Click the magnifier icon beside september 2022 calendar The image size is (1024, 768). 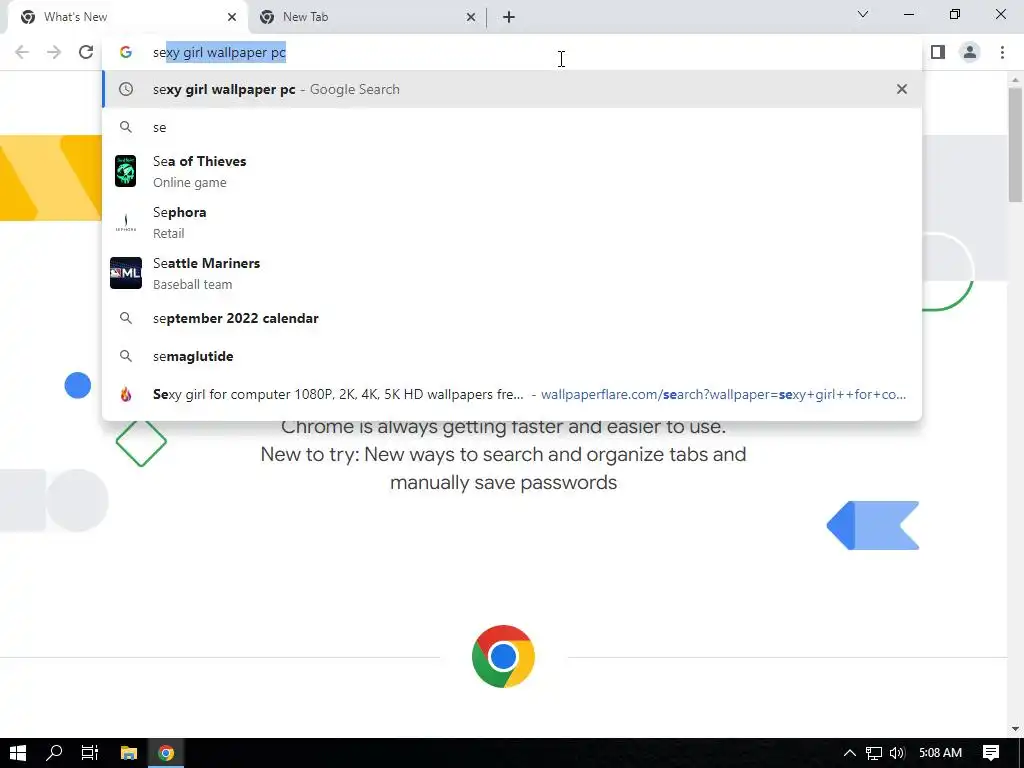coord(125,318)
